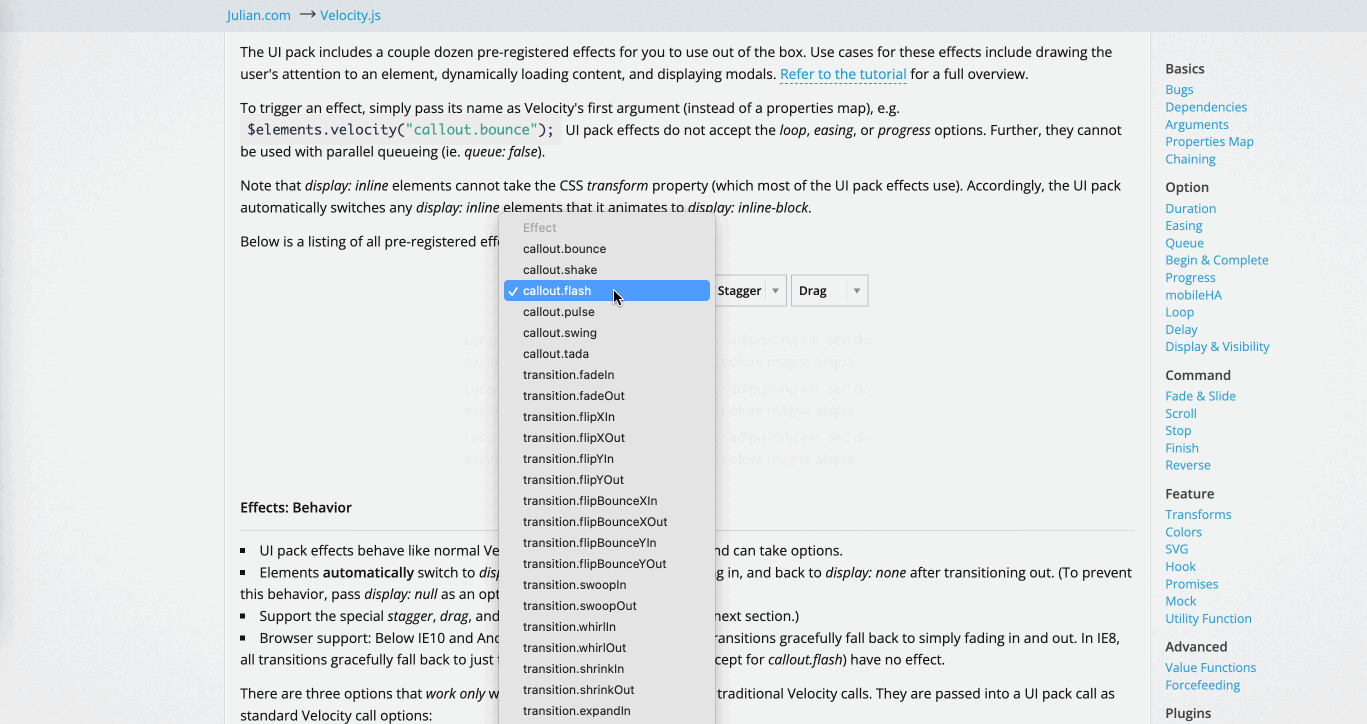Open Fade & Slide command link
1367x724 pixels.
(1200, 396)
